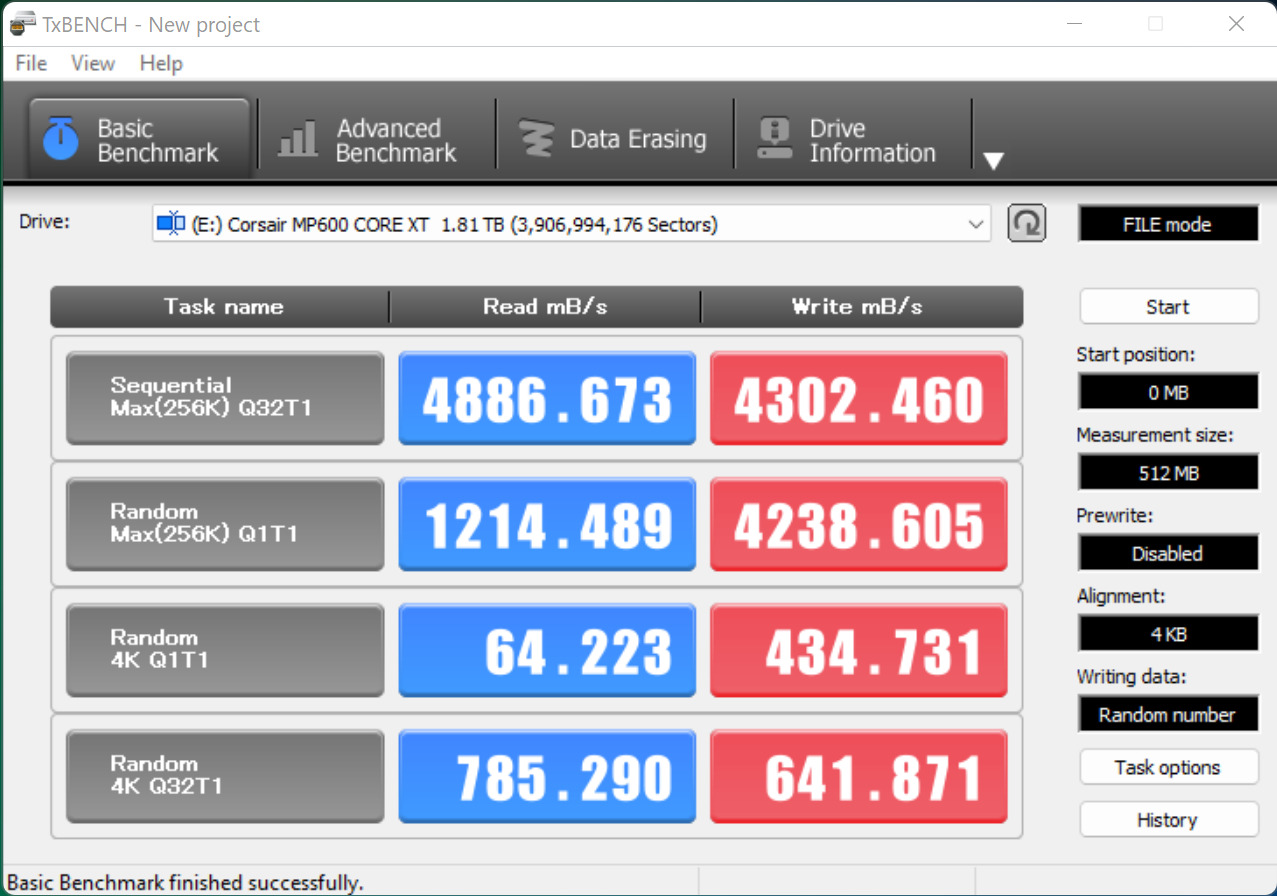Open the Drive selection dropdown

(976, 225)
